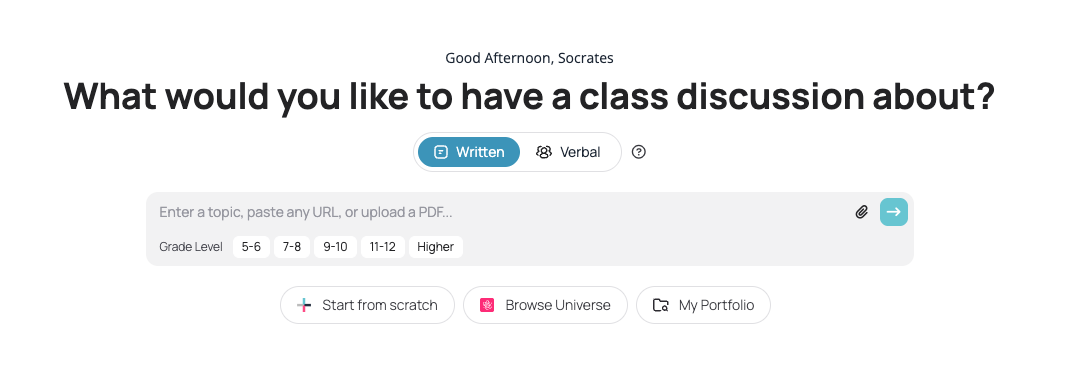This screenshot has width=1072, height=372.
Task: Switch discussion mode to Verbal
Action: (568, 152)
